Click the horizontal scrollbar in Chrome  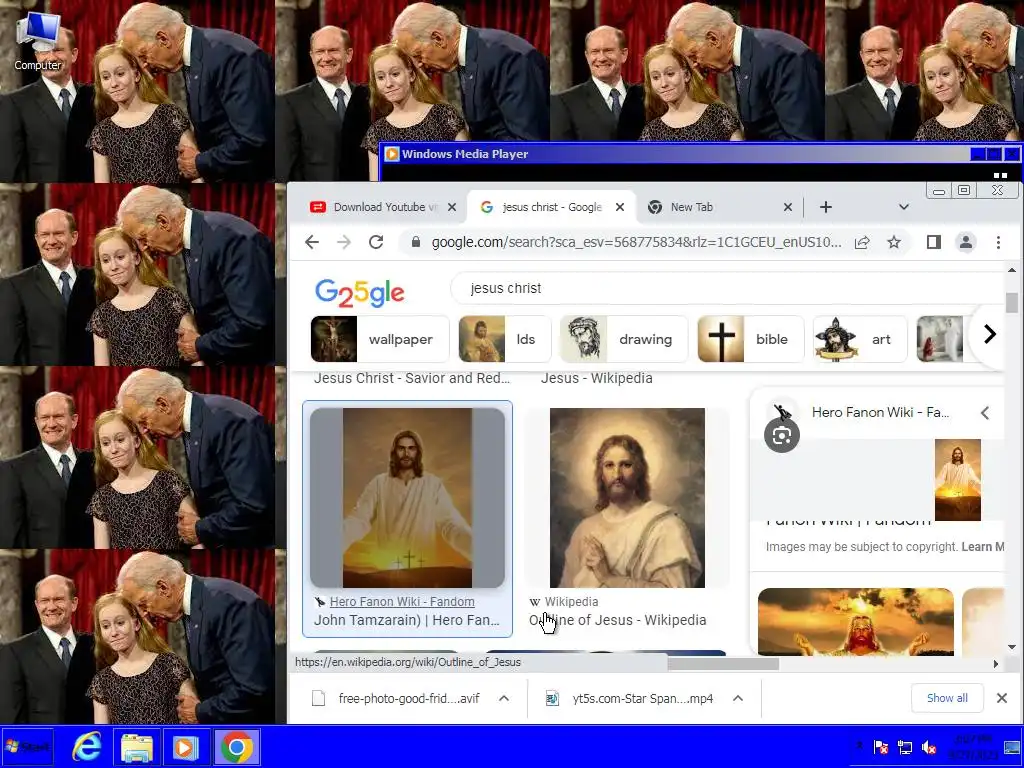(723, 664)
